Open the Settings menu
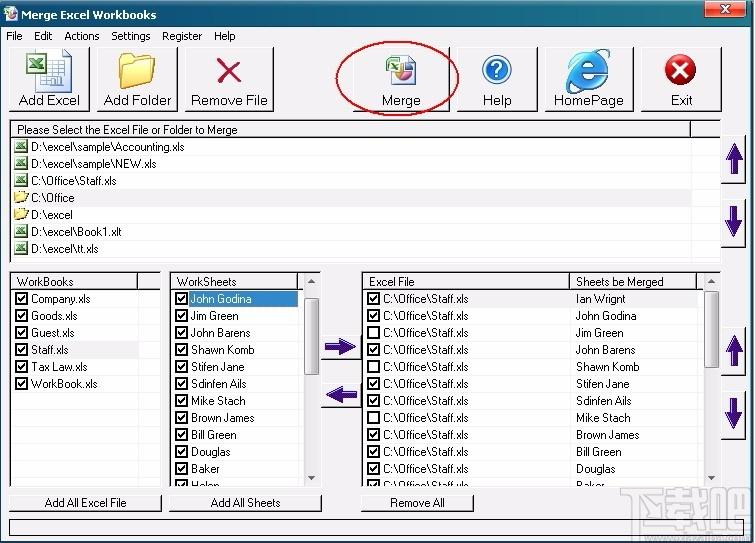Viewport: 755px width, 543px height. click(x=130, y=36)
